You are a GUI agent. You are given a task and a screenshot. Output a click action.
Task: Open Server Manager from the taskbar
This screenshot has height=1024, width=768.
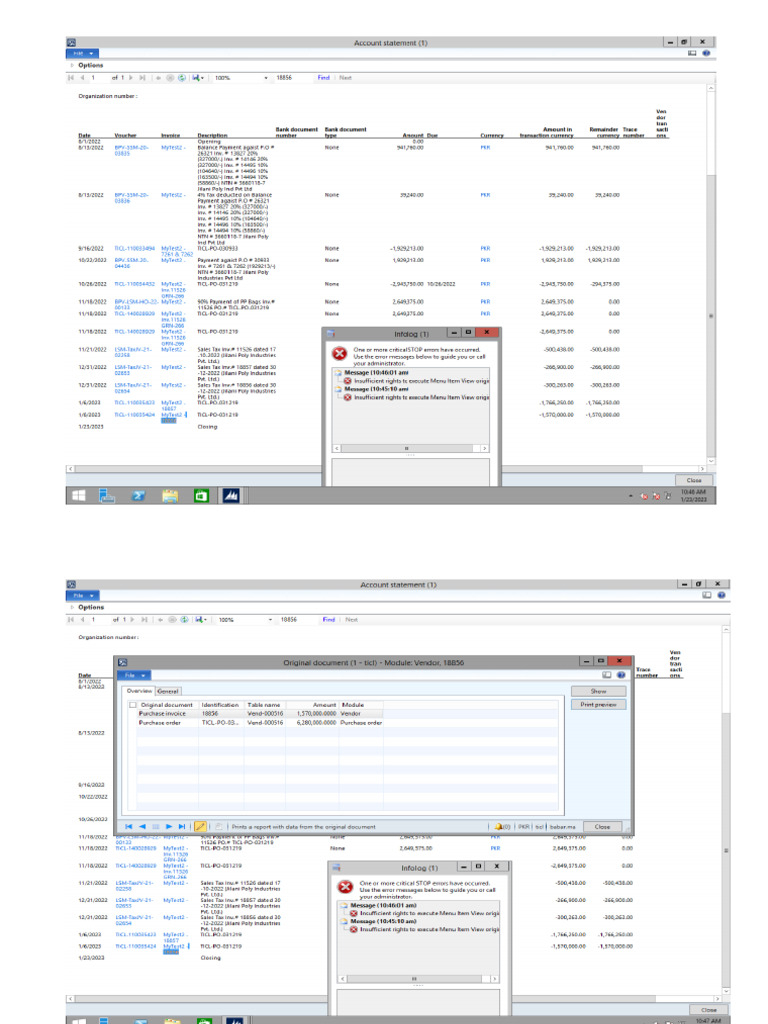[x=107, y=496]
